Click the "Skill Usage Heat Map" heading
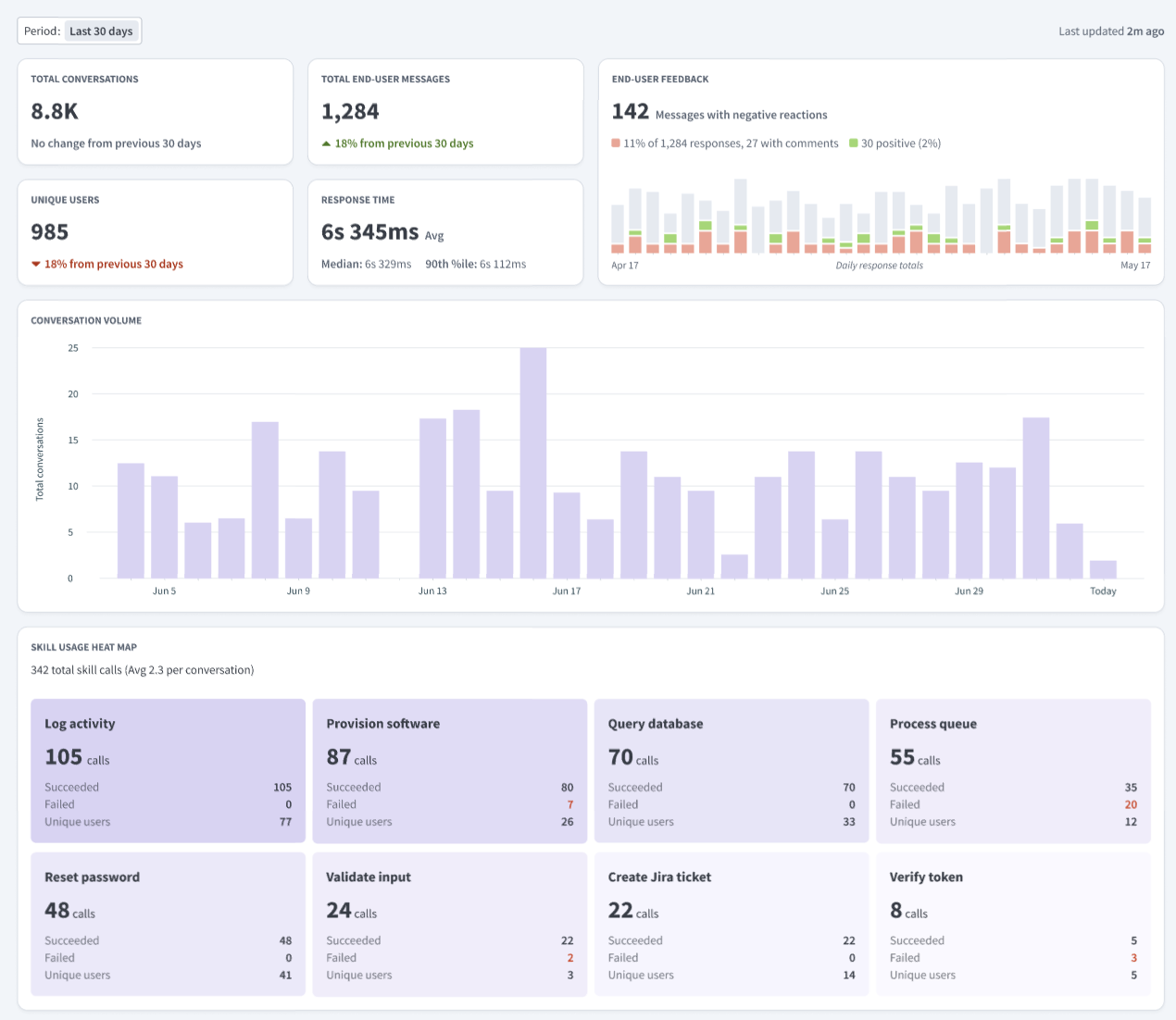 [x=83, y=648]
